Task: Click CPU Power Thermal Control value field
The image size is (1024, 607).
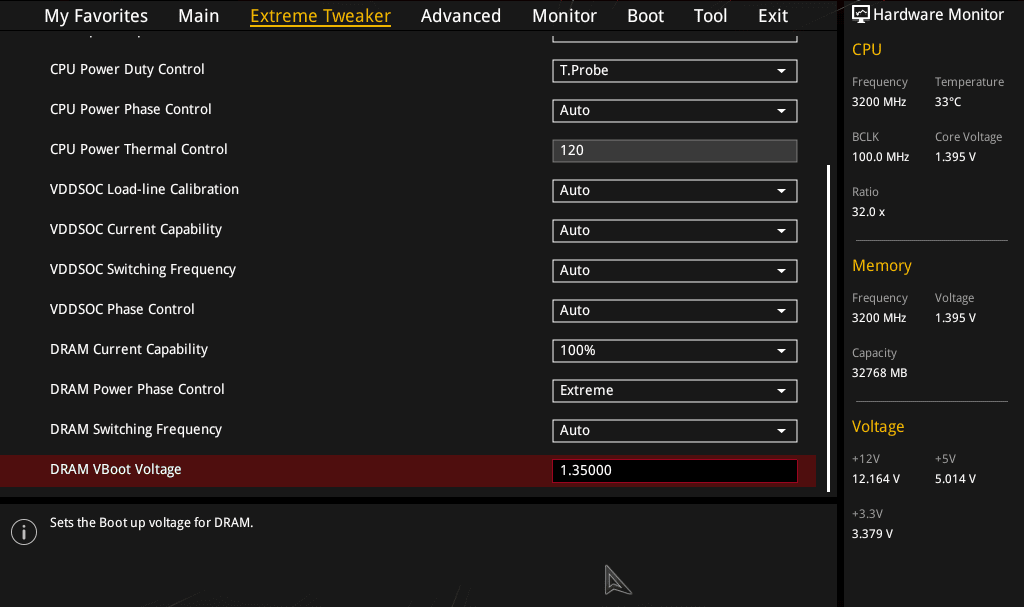Action: coord(674,151)
